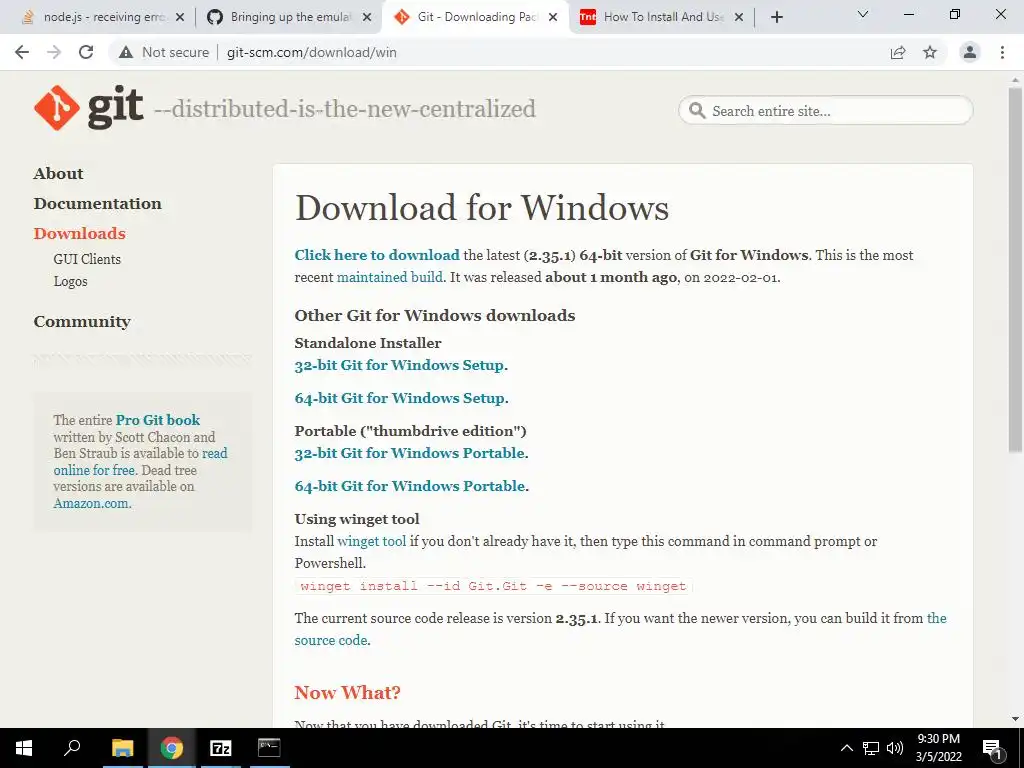Image resolution: width=1024 pixels, height=768 pixels.
Task: Download 32-bit Git for Windows Setup
Action: [x=399, y=365]
